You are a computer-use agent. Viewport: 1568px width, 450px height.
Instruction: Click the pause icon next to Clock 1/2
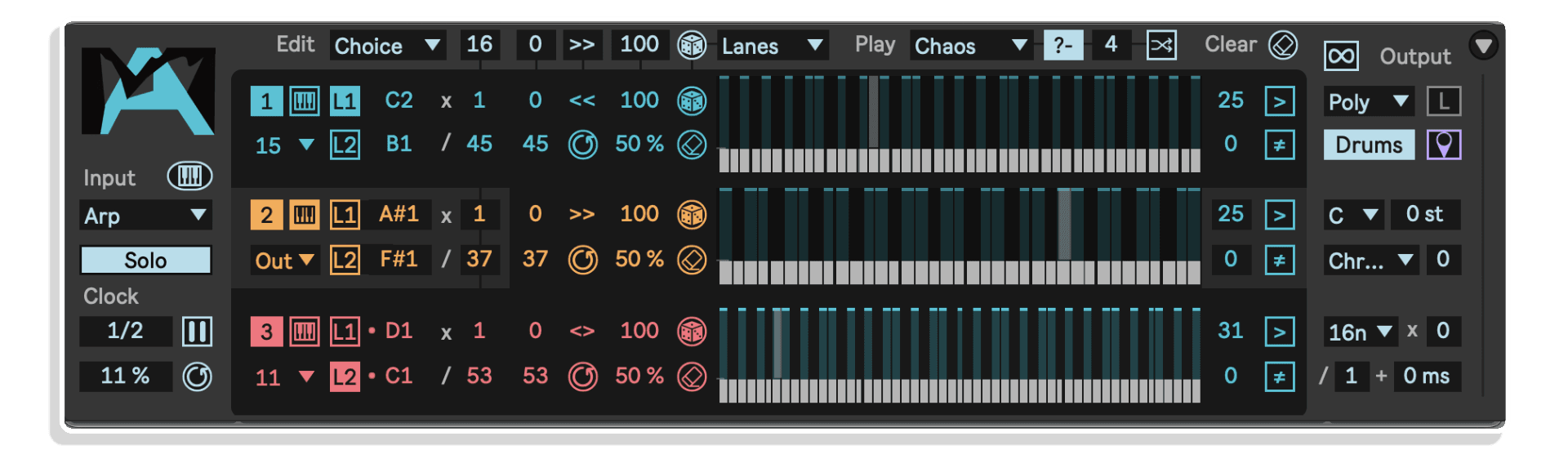click(197, 332)
